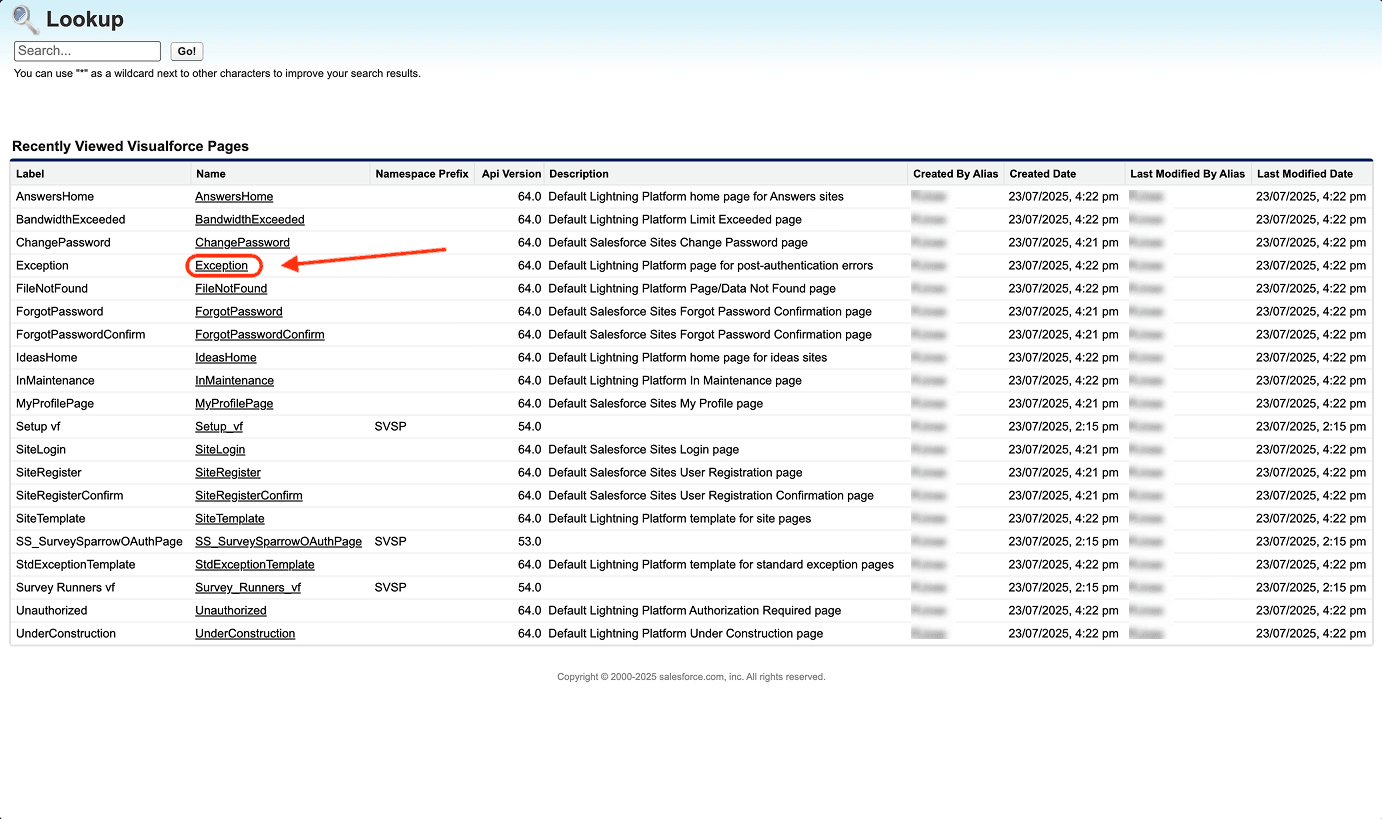Open the SiteRegisterConfirm link
1382x819 pixels.
(248, 496)
